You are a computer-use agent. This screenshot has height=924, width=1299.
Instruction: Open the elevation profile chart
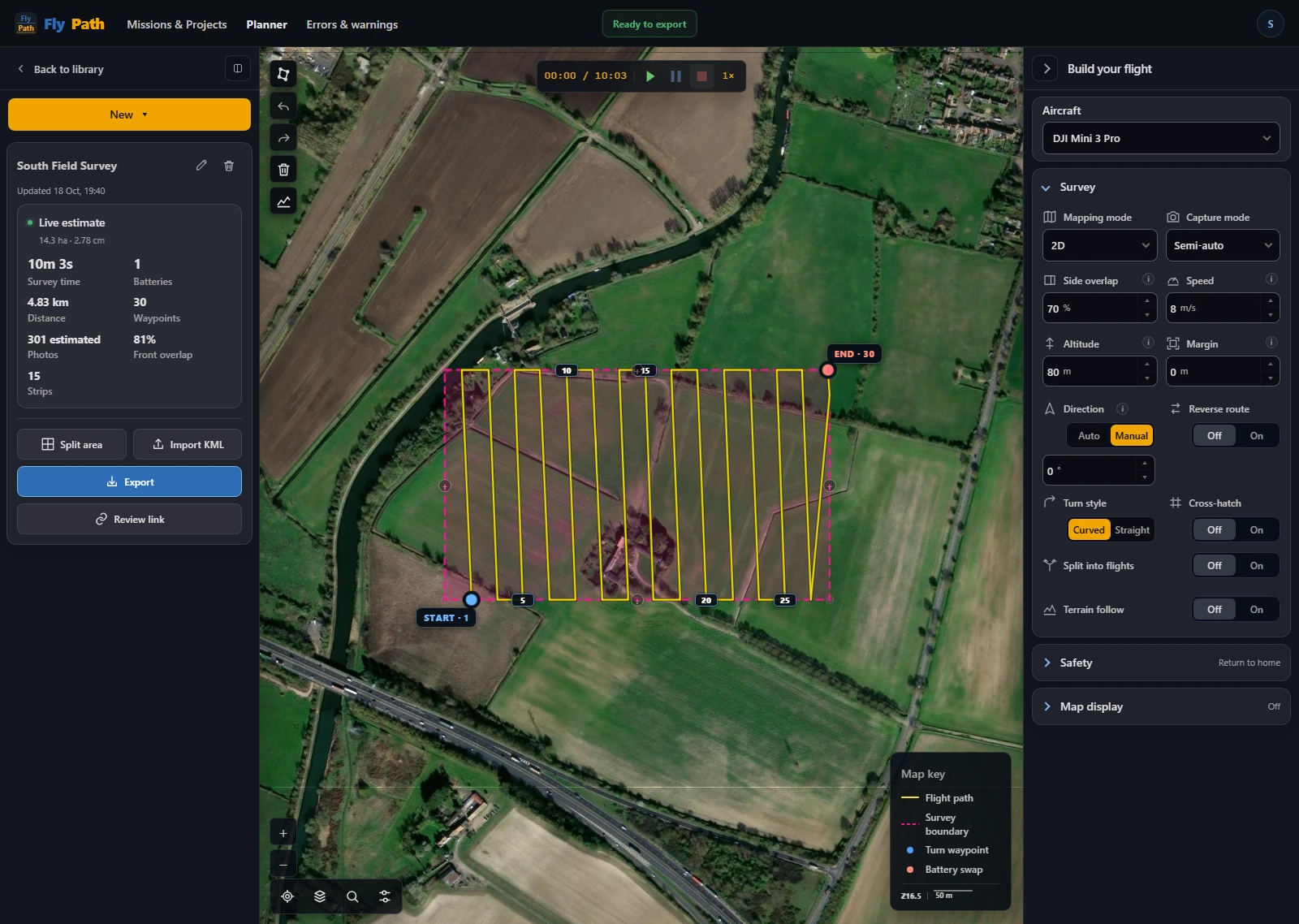(283, 201)
